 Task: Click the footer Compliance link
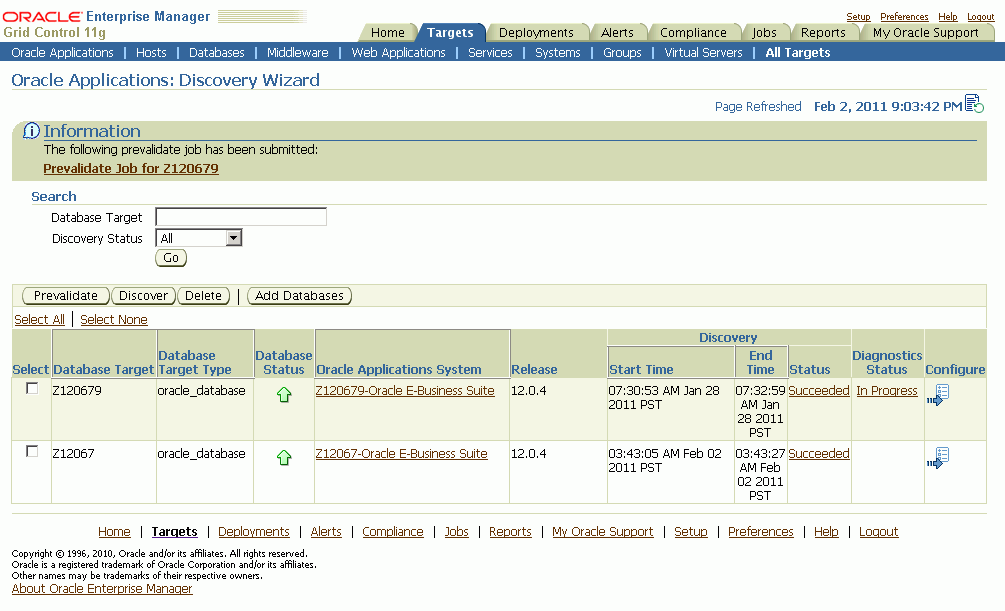pos(393,531)
